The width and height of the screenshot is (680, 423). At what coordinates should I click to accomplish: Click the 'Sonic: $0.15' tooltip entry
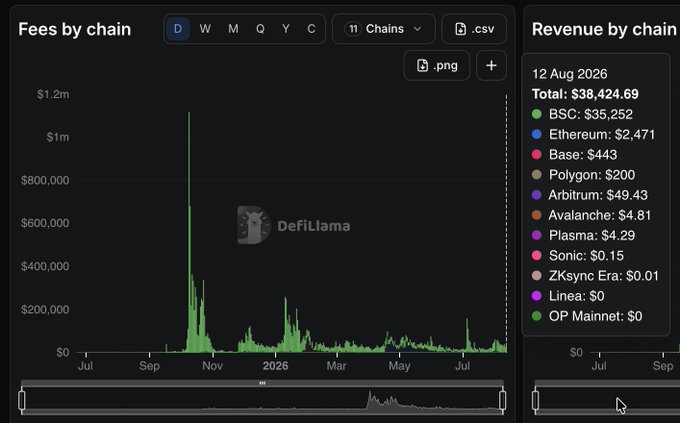tap(586, 256)
